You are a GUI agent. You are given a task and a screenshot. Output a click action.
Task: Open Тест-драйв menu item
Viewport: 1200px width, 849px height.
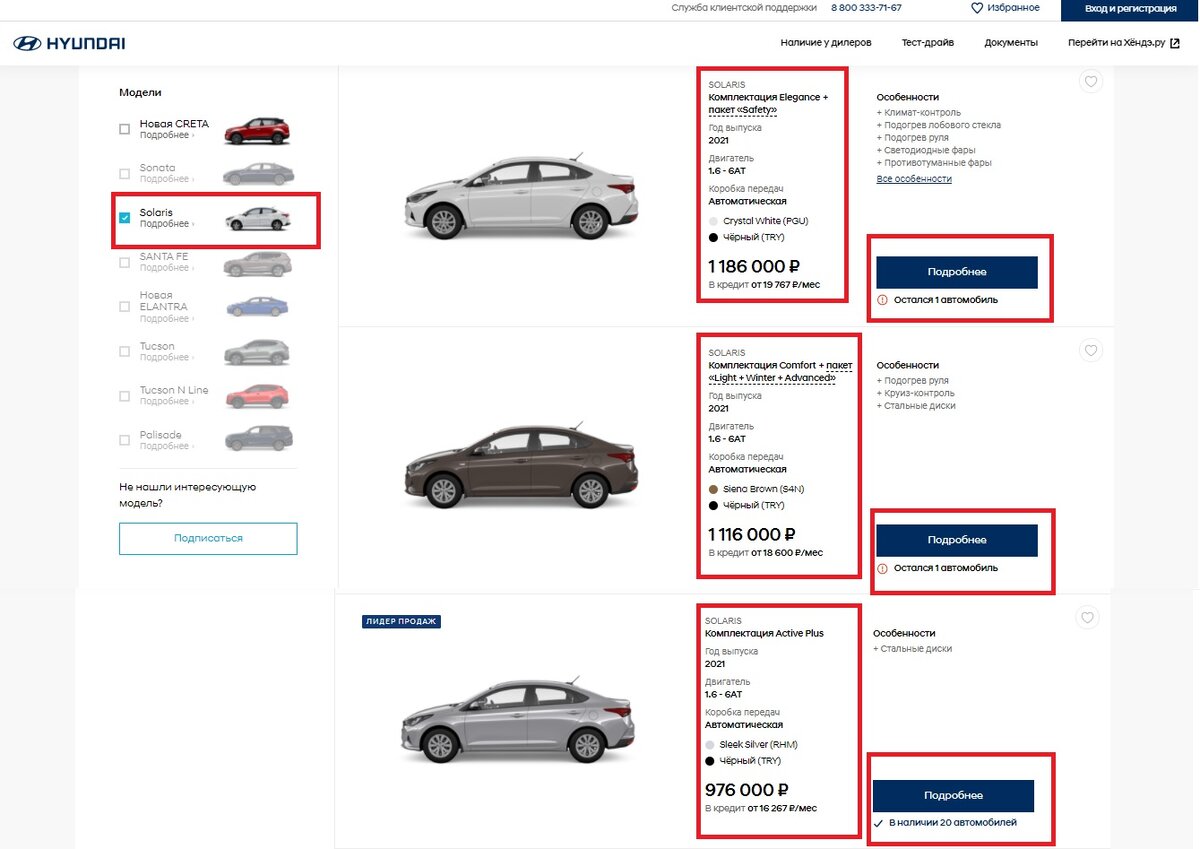tap(927, 43)
